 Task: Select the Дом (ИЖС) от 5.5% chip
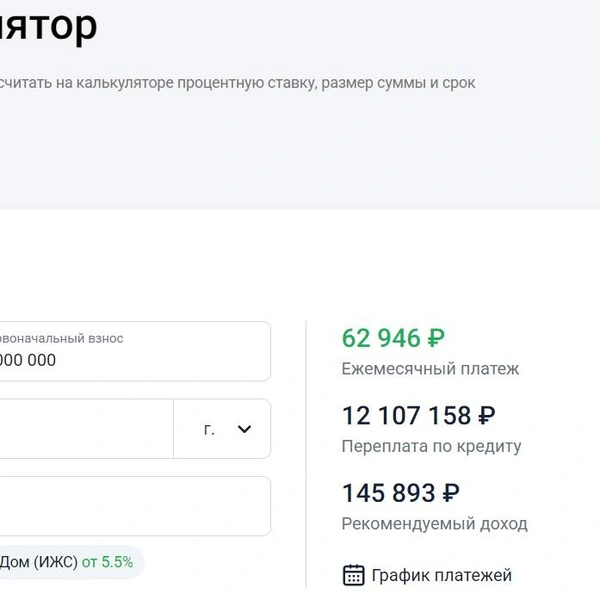pos(72,562)
